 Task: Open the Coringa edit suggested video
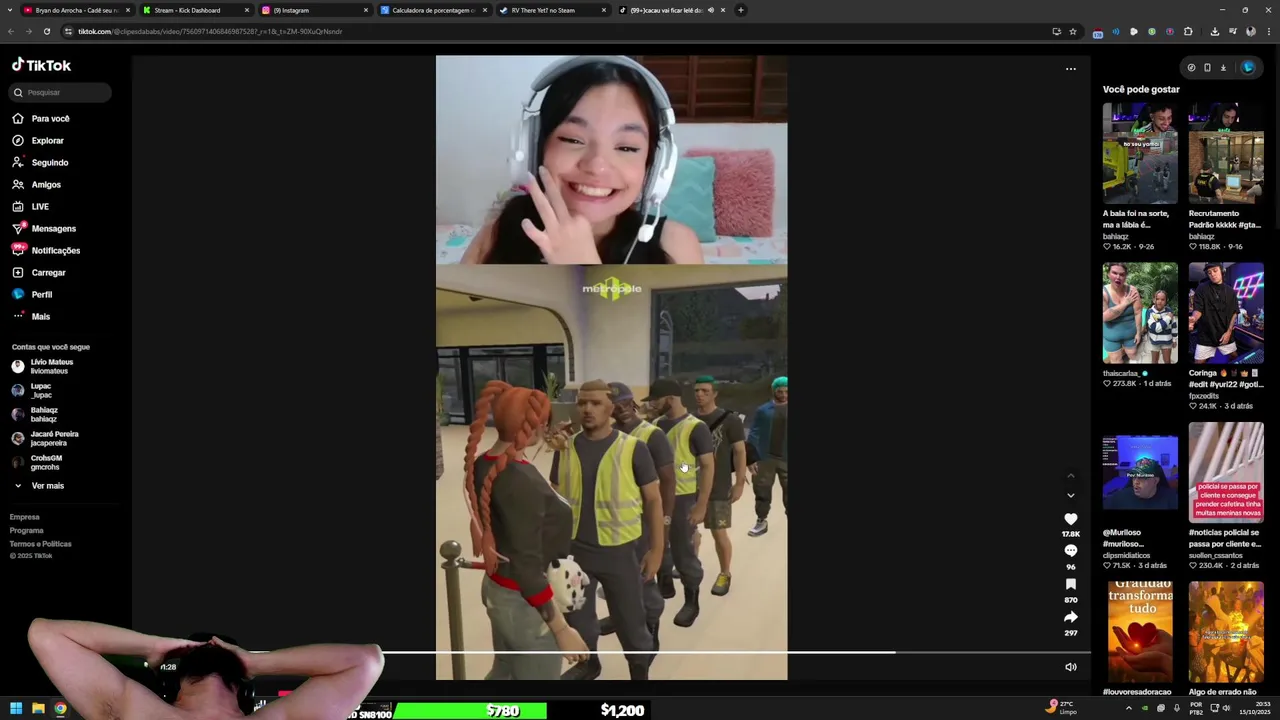click(x=1226, y=312)
